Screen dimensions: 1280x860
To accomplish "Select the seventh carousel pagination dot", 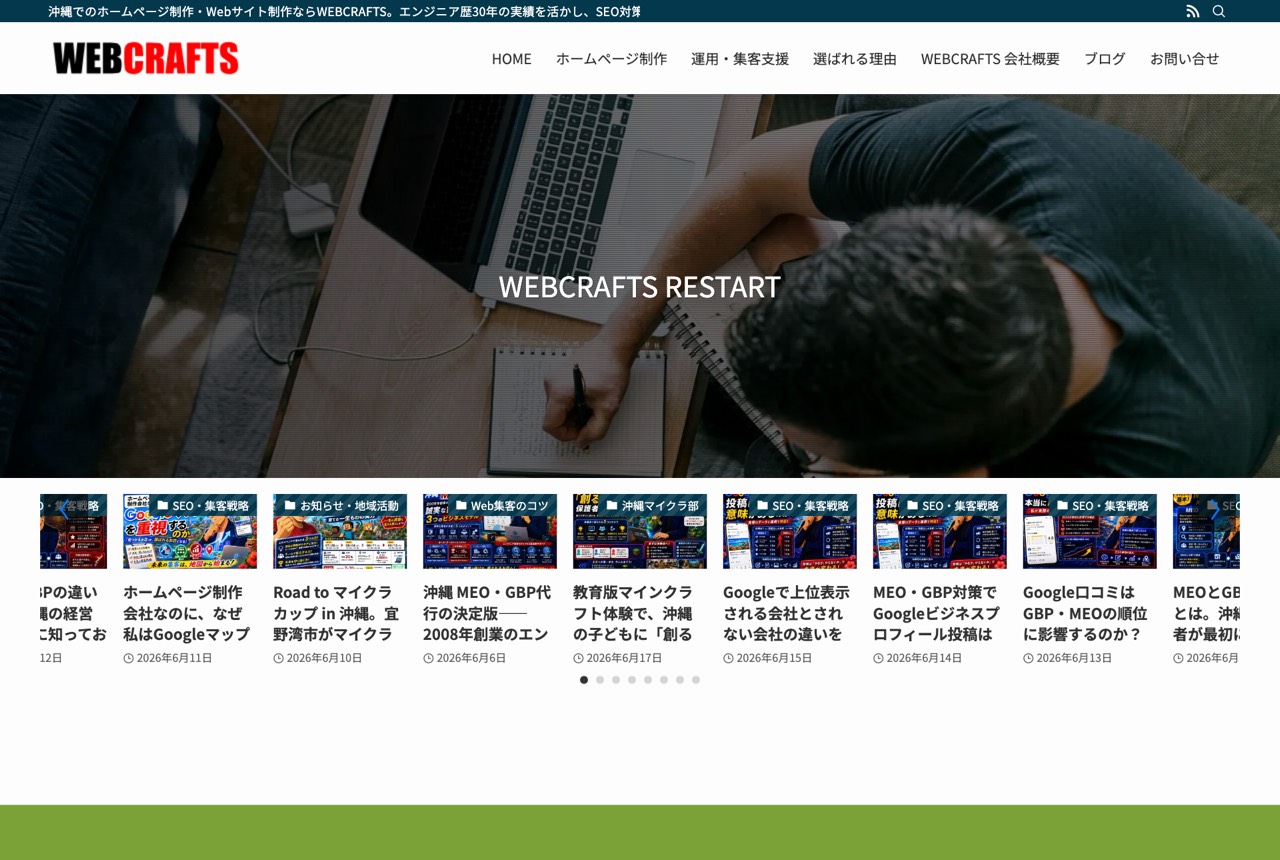I will (680, 680).
